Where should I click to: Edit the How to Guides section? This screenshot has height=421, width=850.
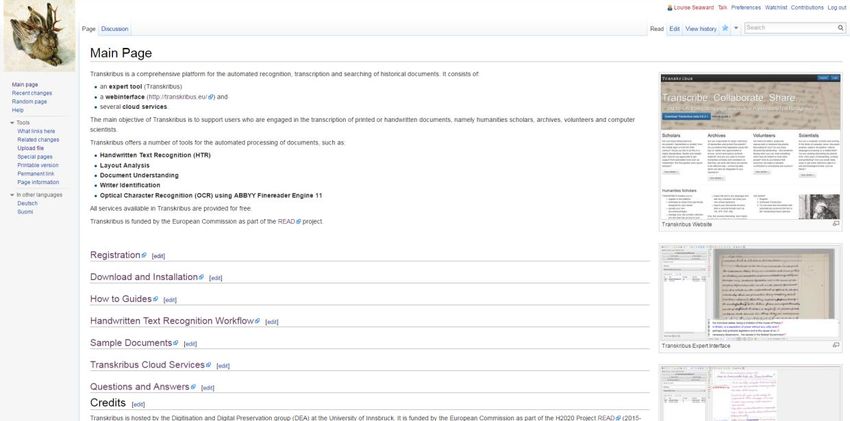pos(170,300)
